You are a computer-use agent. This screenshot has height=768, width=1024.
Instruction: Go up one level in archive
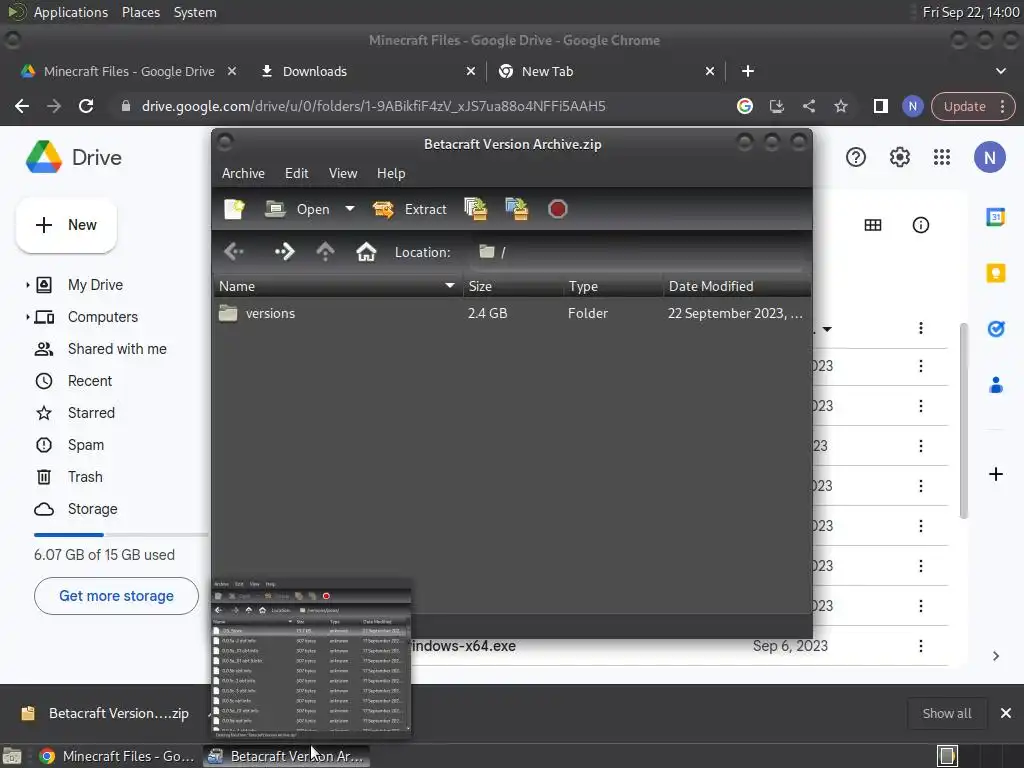coord(325,251)
